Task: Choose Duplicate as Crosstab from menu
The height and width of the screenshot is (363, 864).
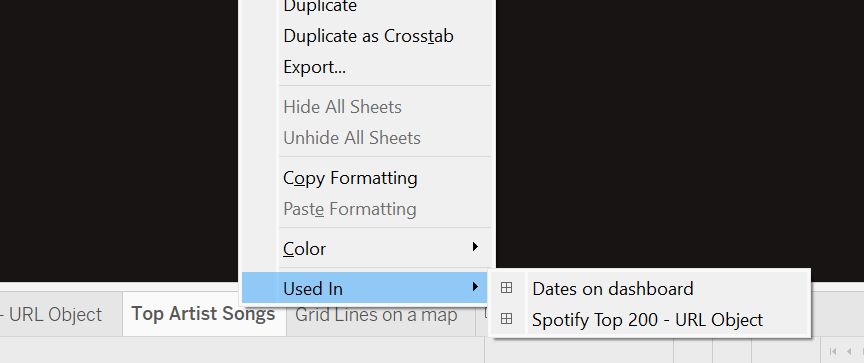Action: (x=368, y=36)
